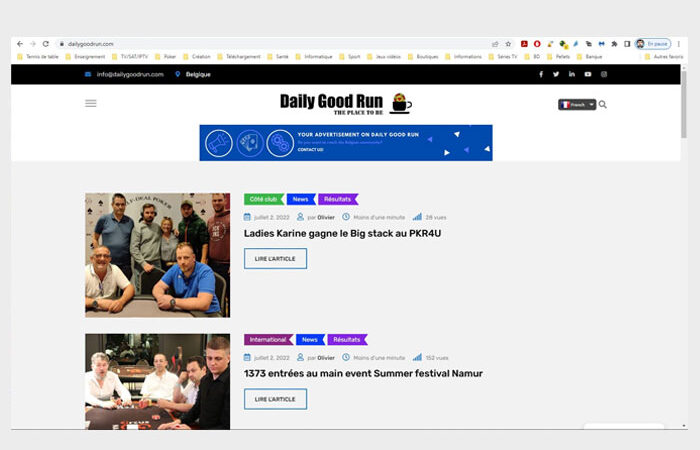Click the red Opera-style extension icon
700x450 pixels.
coord(537,44)
